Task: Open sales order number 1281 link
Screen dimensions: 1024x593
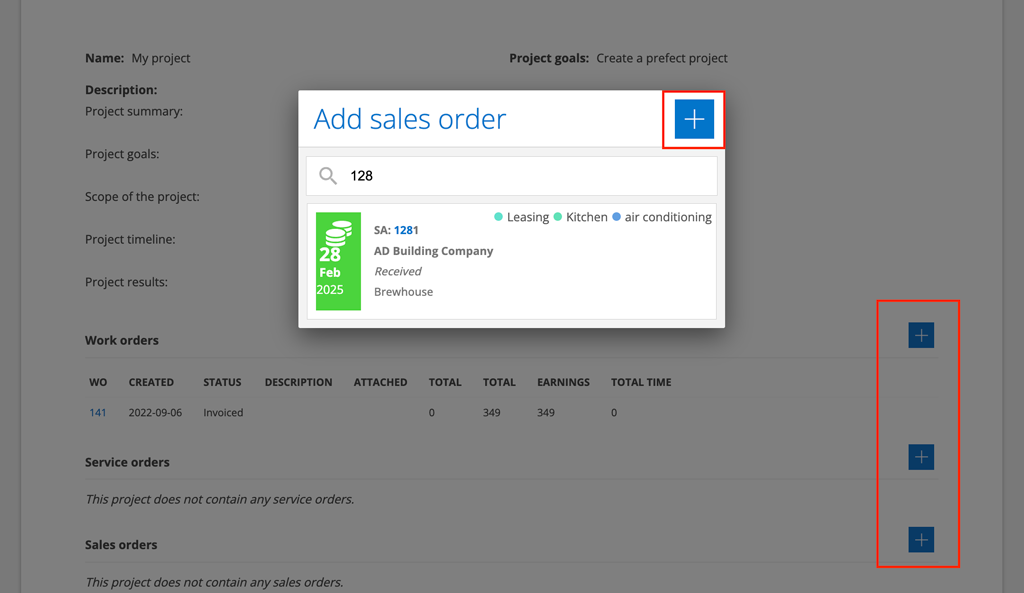Action: click(x=406, y=230)
